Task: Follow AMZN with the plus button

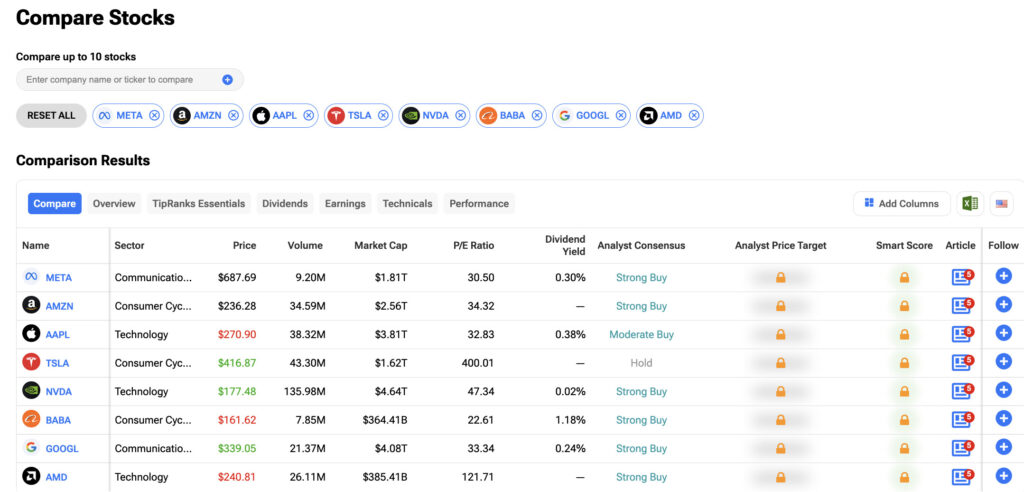Action: (1004, 304)
